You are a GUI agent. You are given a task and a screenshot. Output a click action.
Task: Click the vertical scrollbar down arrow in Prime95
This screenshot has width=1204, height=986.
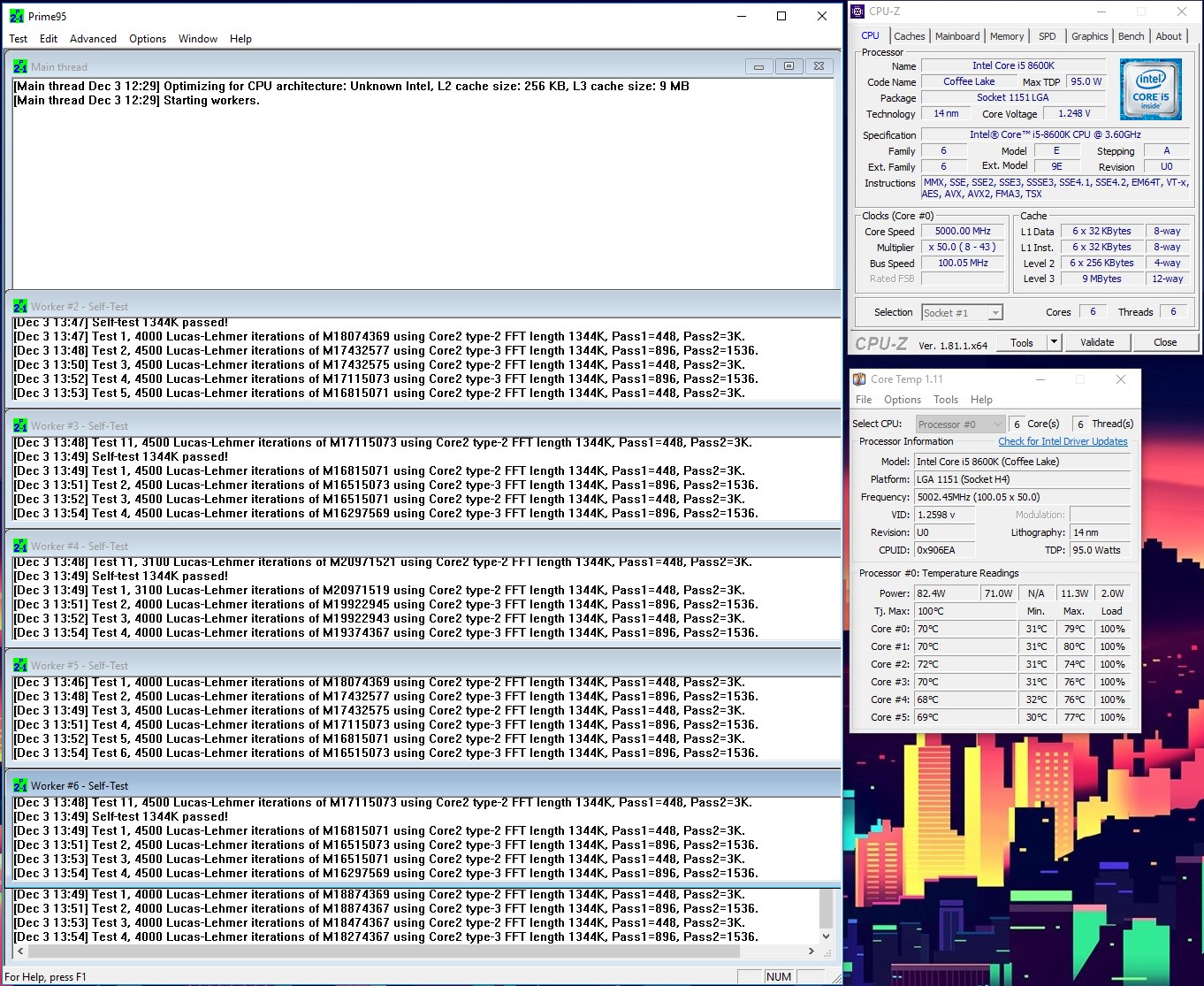(827, 936)
